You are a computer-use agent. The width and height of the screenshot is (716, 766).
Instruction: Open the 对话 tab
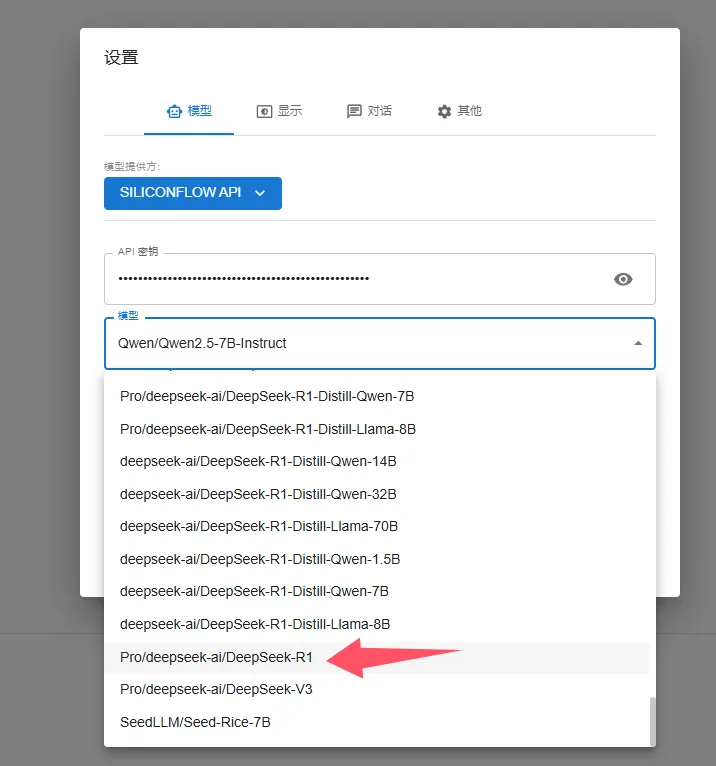[x=369, y=111]
